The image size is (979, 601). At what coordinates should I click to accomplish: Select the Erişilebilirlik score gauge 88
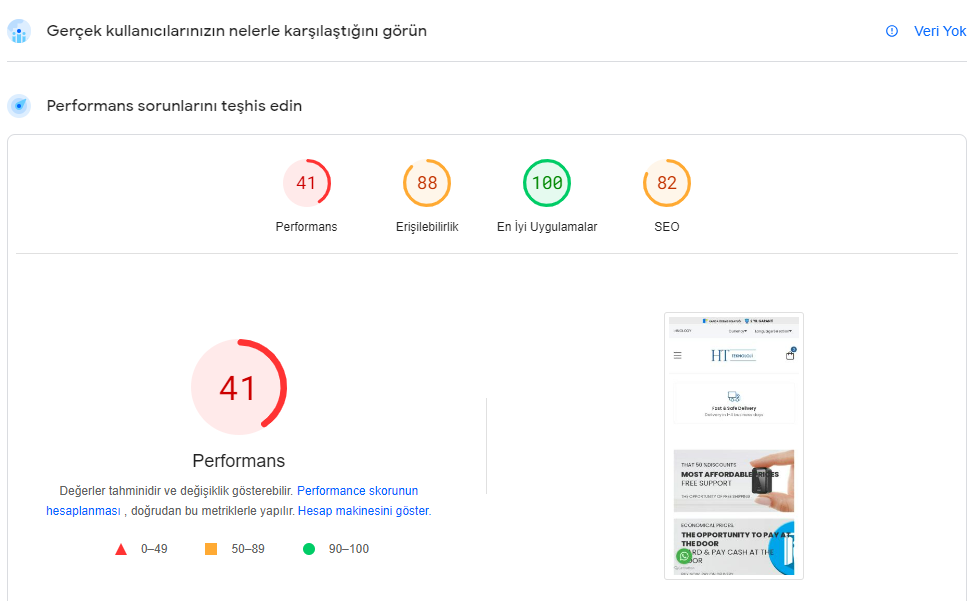(427, 183)
